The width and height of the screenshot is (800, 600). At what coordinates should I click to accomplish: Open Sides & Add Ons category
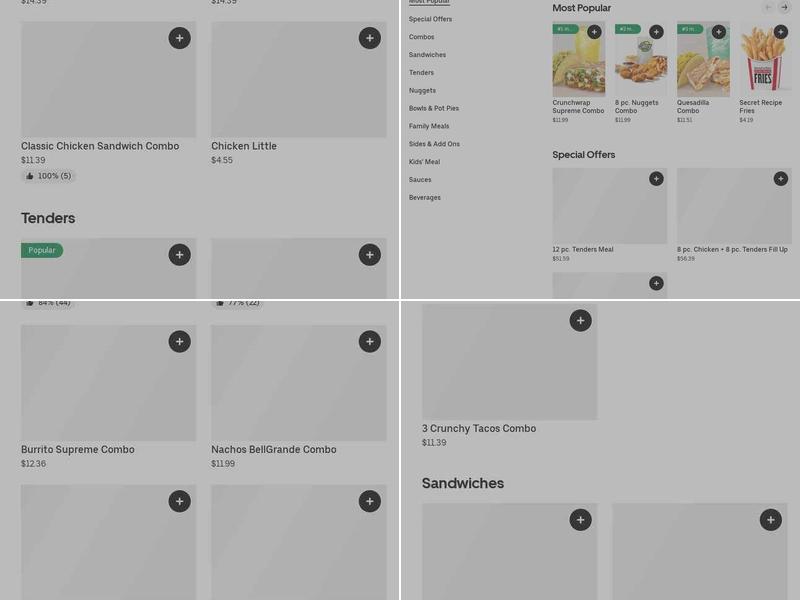[x=434, y=144]
